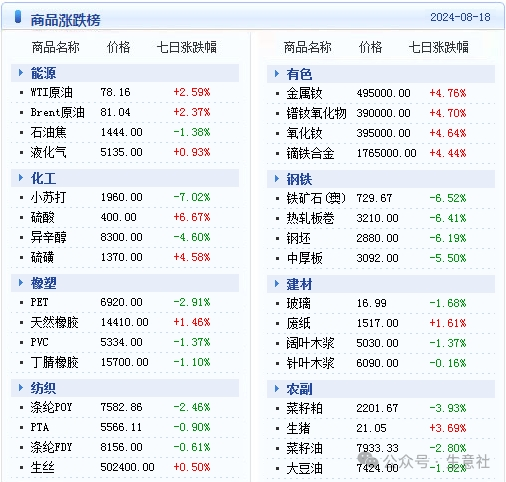
Task: Click the 78.16 price of WTI原油
Action: 115,92
